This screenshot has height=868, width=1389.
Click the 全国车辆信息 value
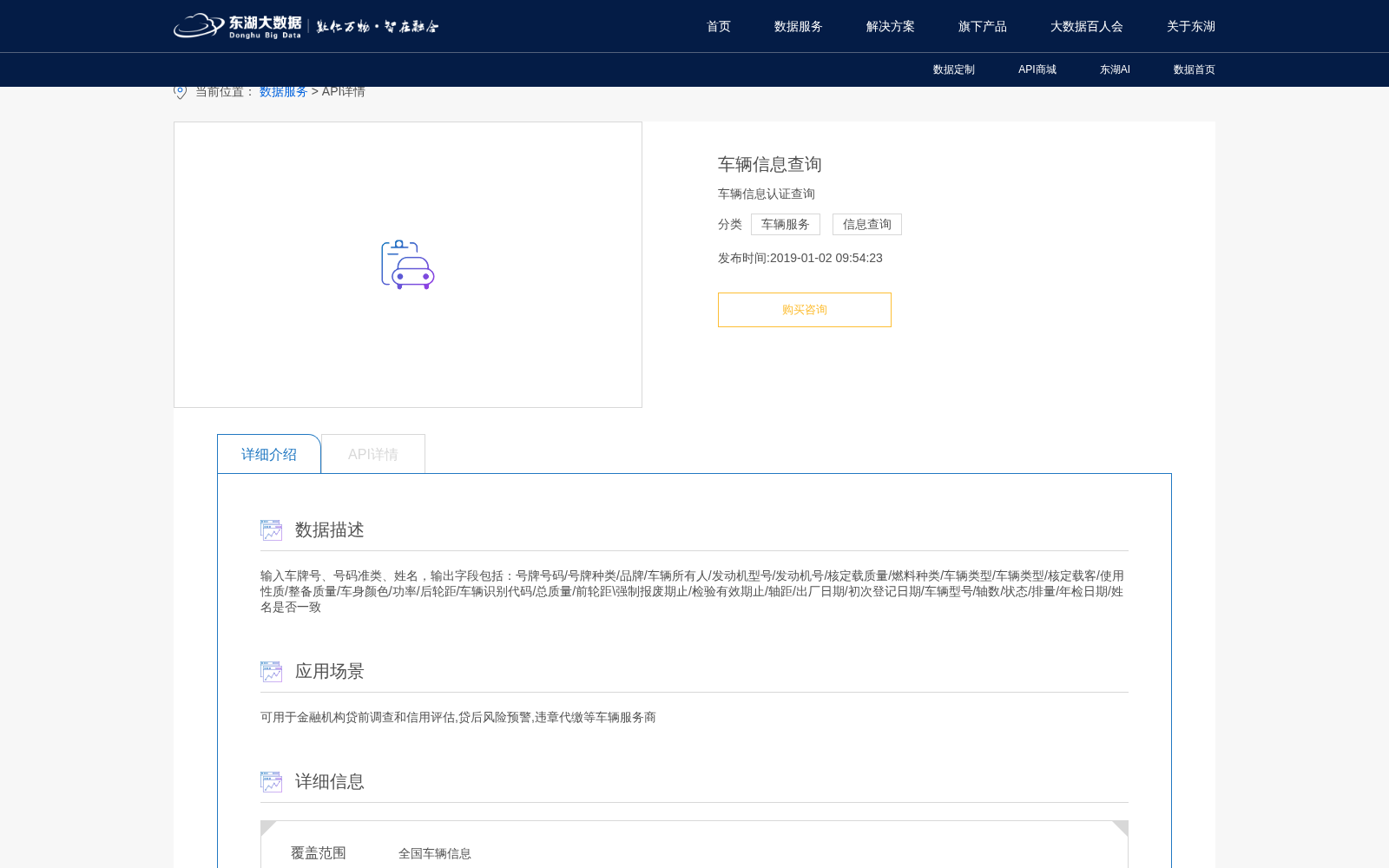tap(435, 853)
